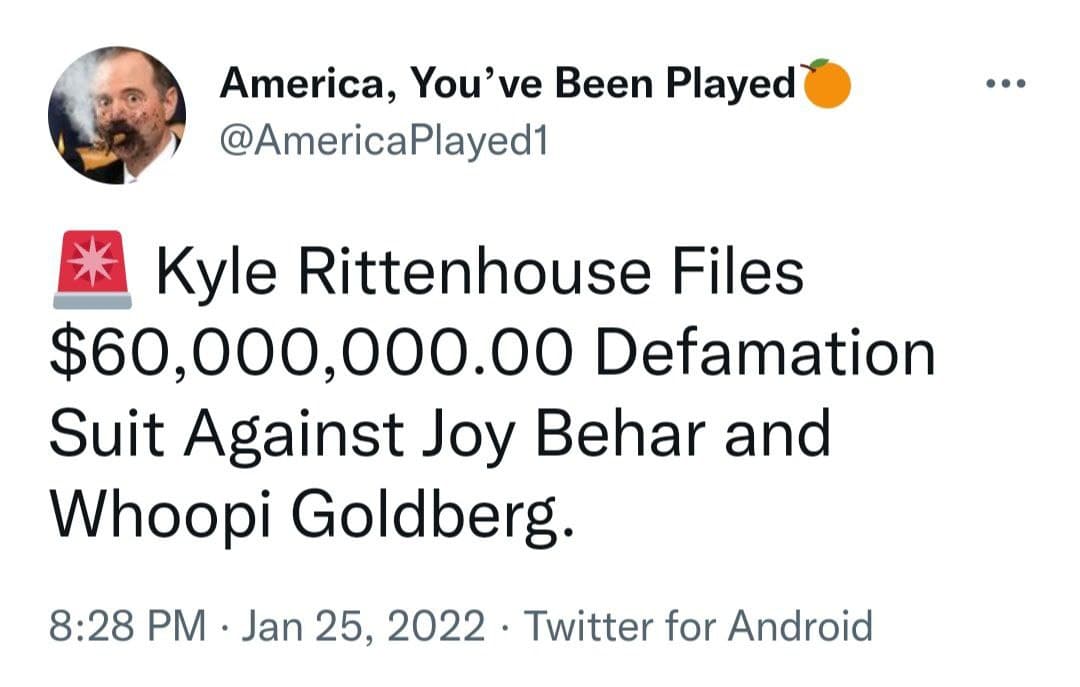Click the $60,000,000.00 amount in the tweet

[x=313, y=355]
